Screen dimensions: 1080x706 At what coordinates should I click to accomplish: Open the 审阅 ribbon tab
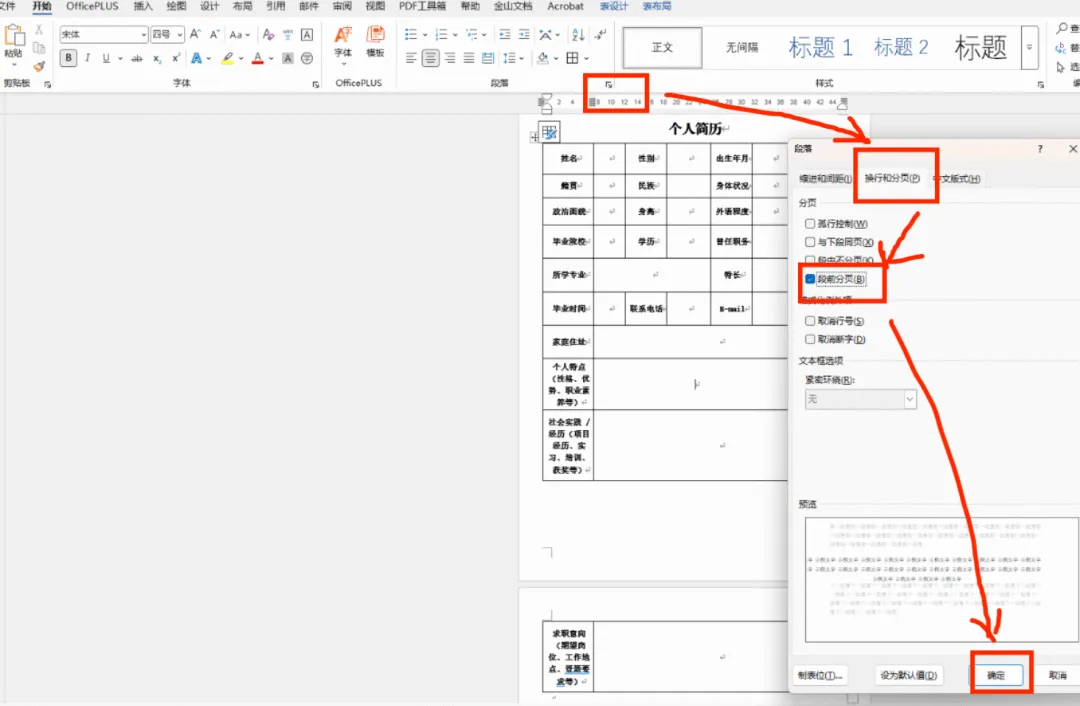point(342,6)
